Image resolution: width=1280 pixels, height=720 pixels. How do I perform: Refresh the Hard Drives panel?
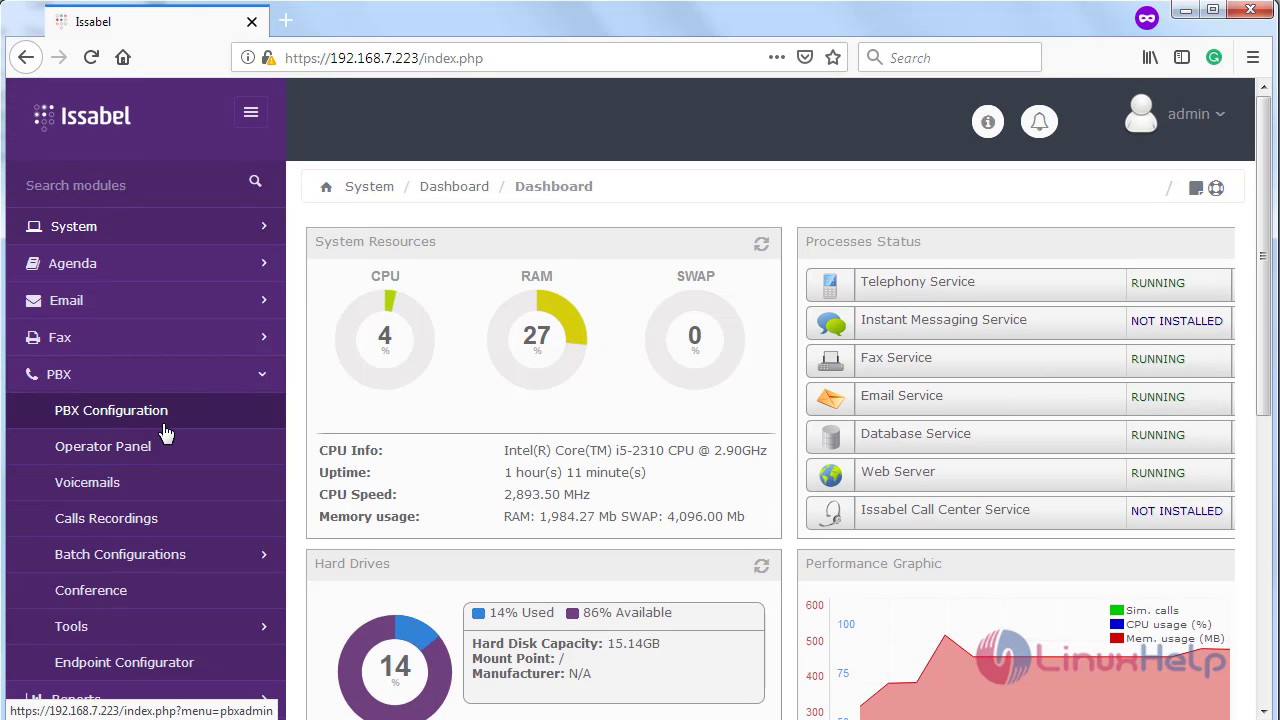[761, 565]
